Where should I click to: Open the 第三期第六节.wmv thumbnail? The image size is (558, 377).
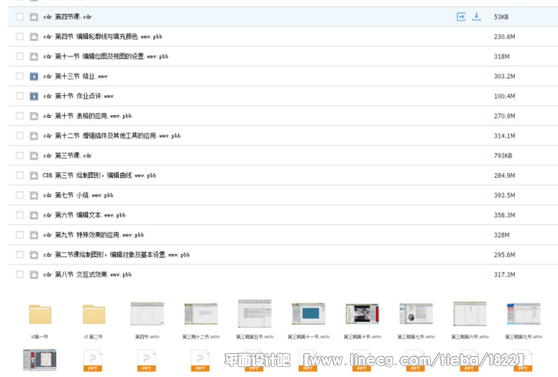tap(470, 314)
